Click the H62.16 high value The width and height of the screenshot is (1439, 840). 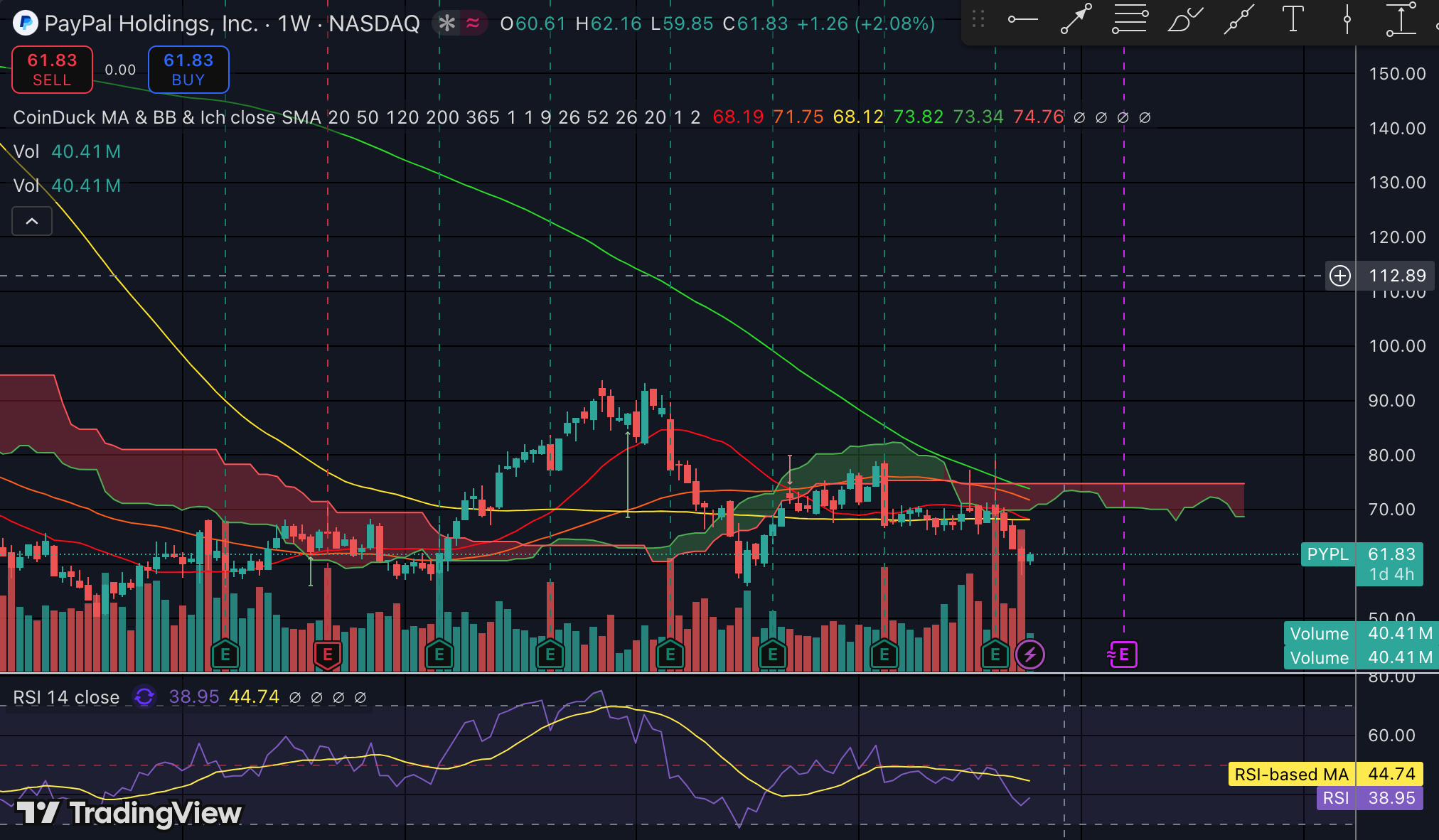coord(609,23)
